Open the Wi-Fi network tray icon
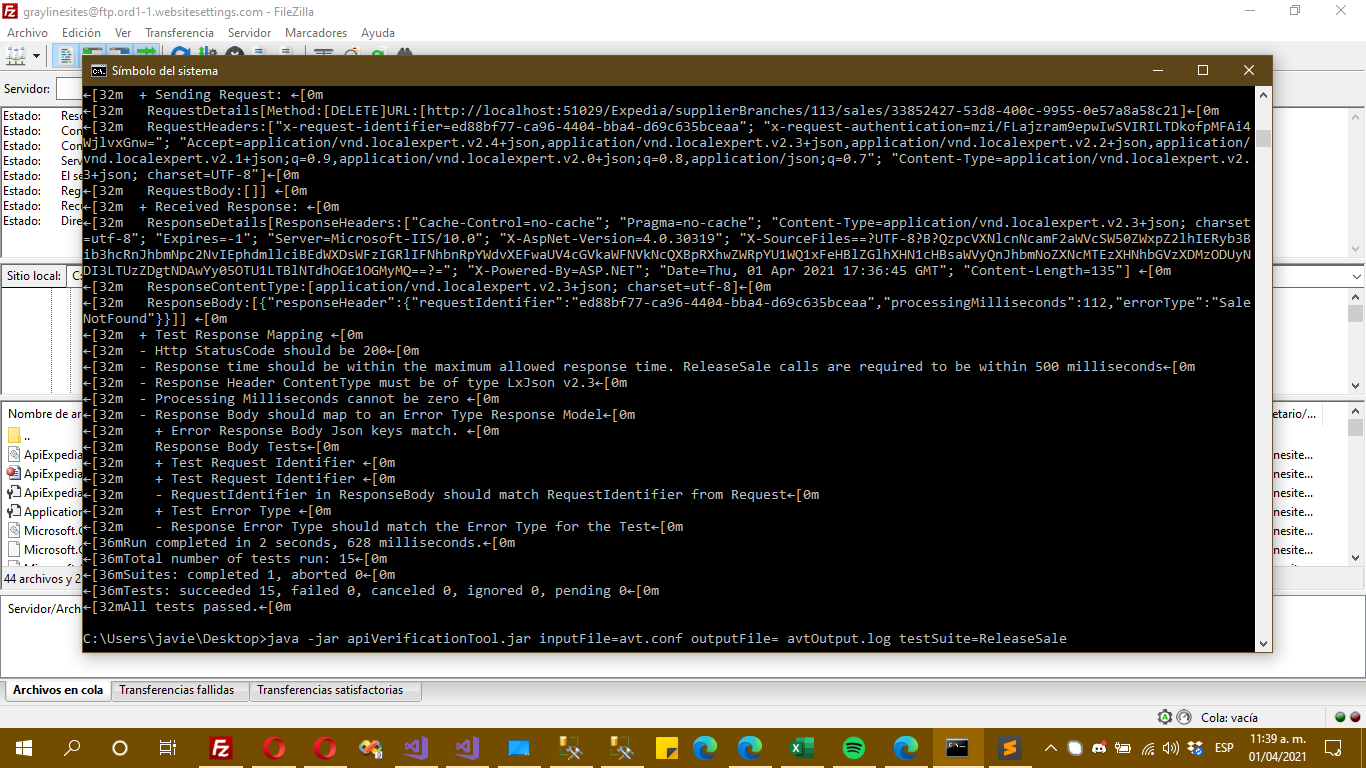The width and height of the screenshot is (1366, 768). tap(1147, 748)
